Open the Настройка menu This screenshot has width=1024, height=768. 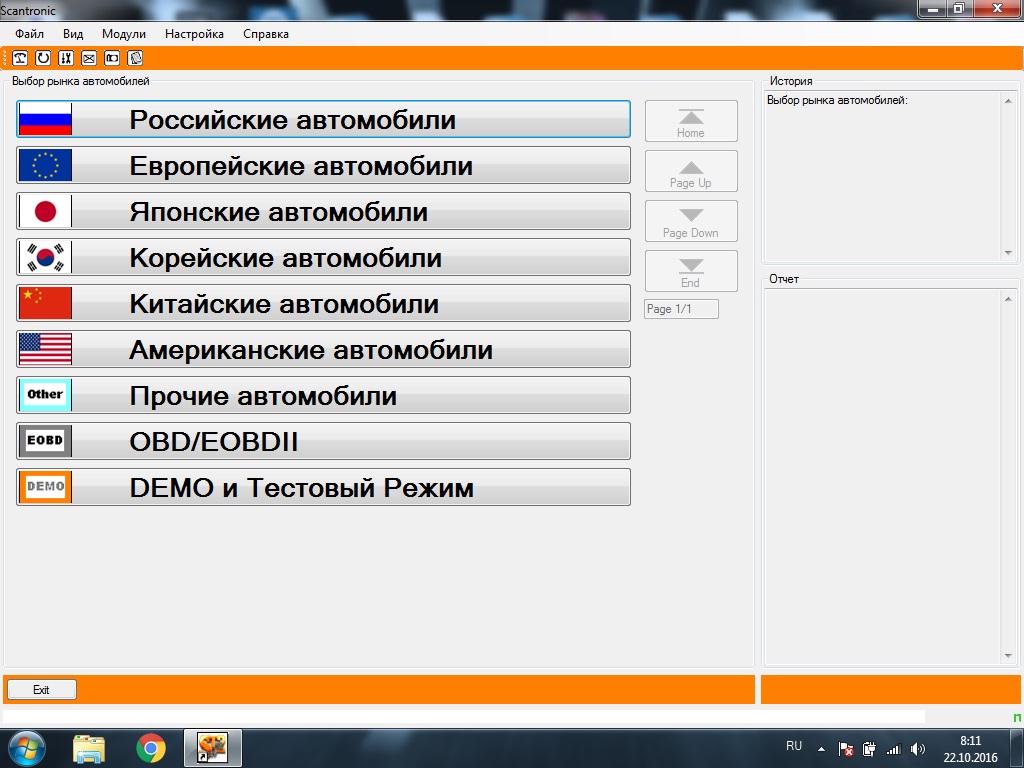[x=194, y=34]
